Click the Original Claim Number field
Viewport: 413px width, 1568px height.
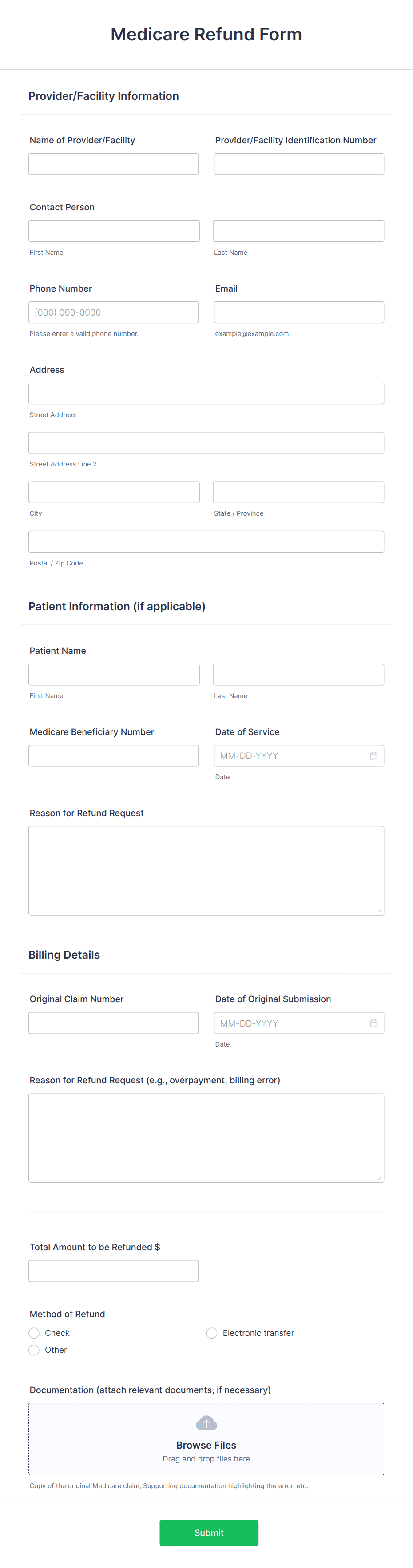point(113,1023)
